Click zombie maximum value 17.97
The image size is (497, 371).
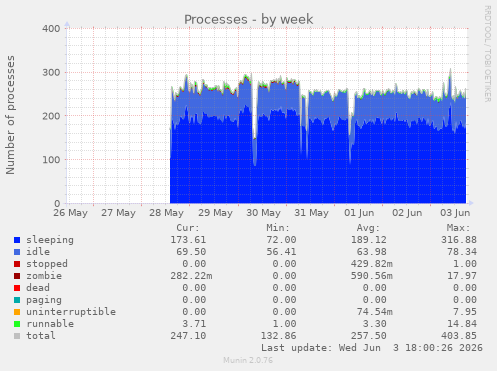click(462, 276)
